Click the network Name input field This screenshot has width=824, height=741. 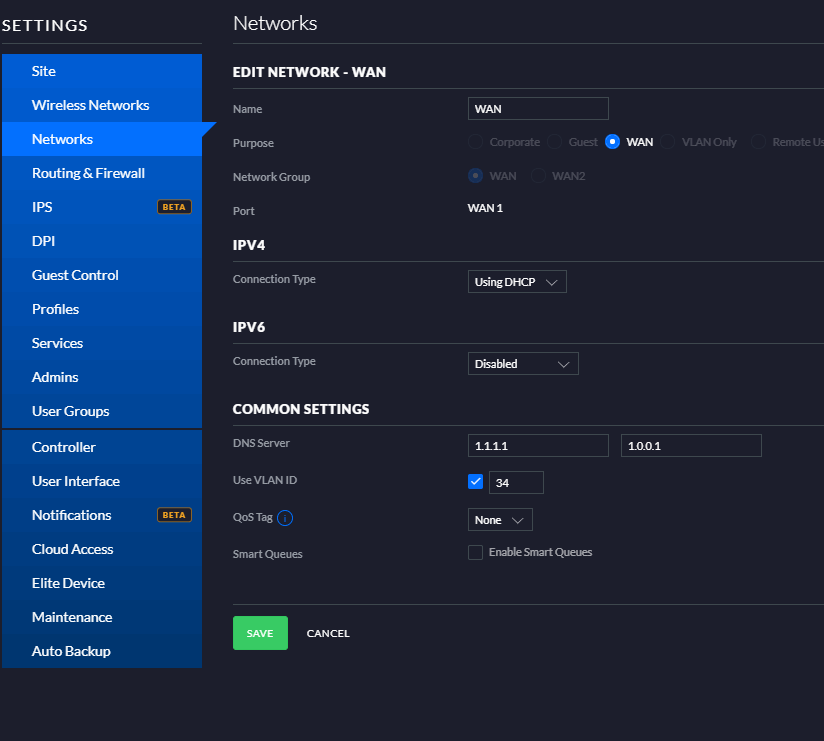[538, 109]
